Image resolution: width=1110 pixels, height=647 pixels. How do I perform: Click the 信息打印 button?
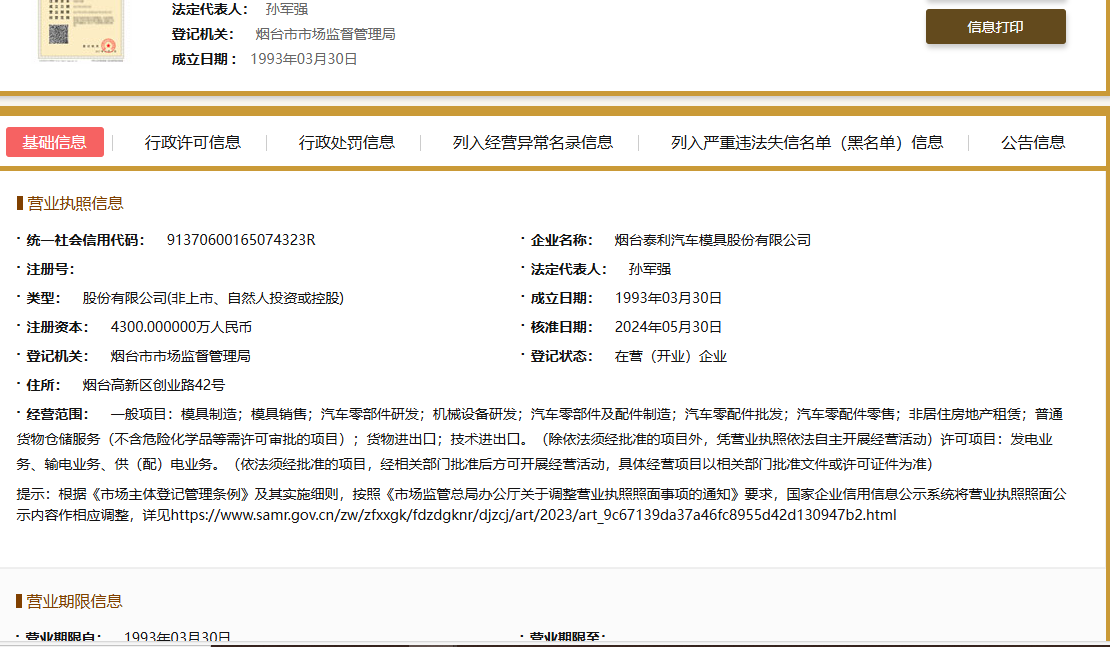pos(995,27)
